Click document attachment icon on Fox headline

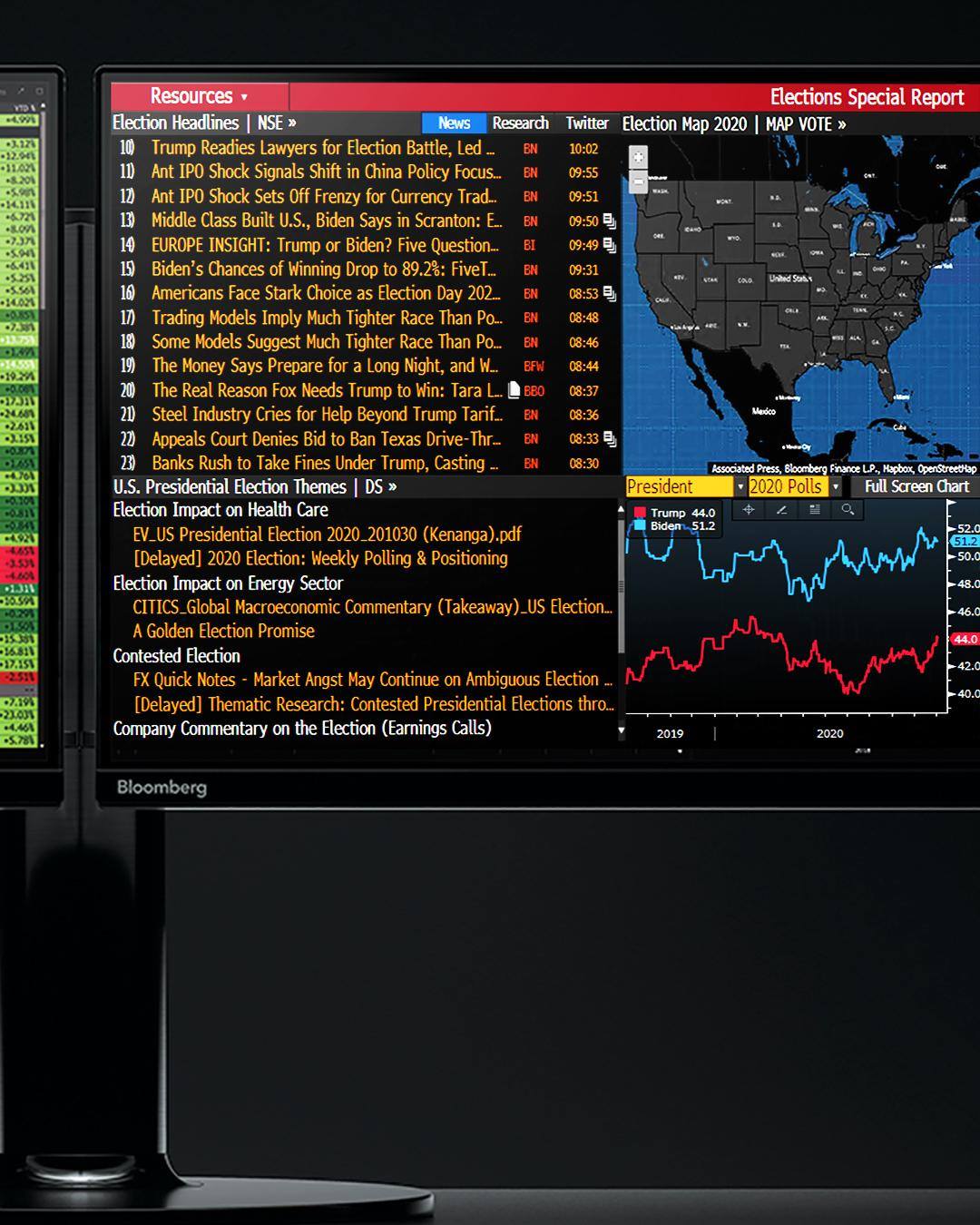click(x=514, y=390)
